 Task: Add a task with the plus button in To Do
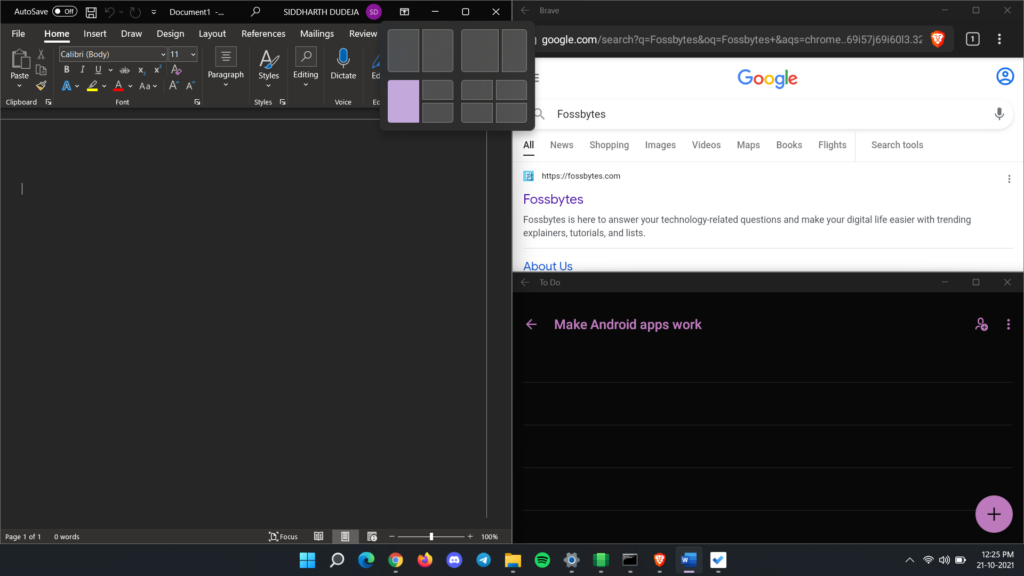pos(993,514)
